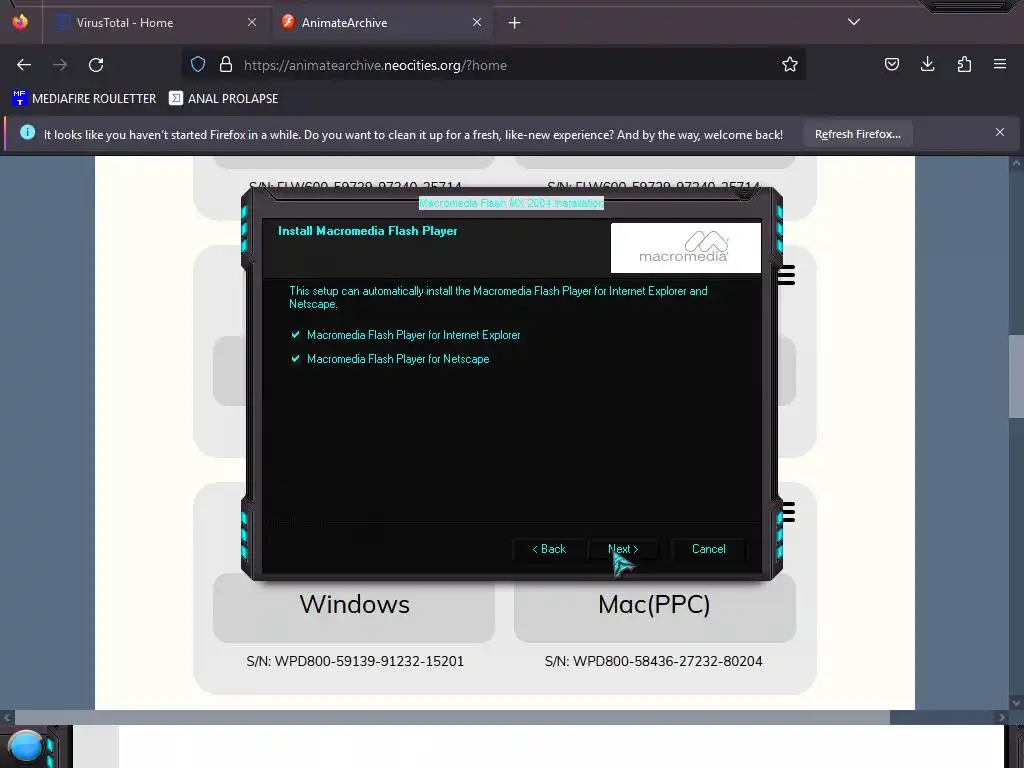Click the Firefox logo icon in tab strip
The height and width of the screenshot is (768, 1024).
(x=20, y=22)
